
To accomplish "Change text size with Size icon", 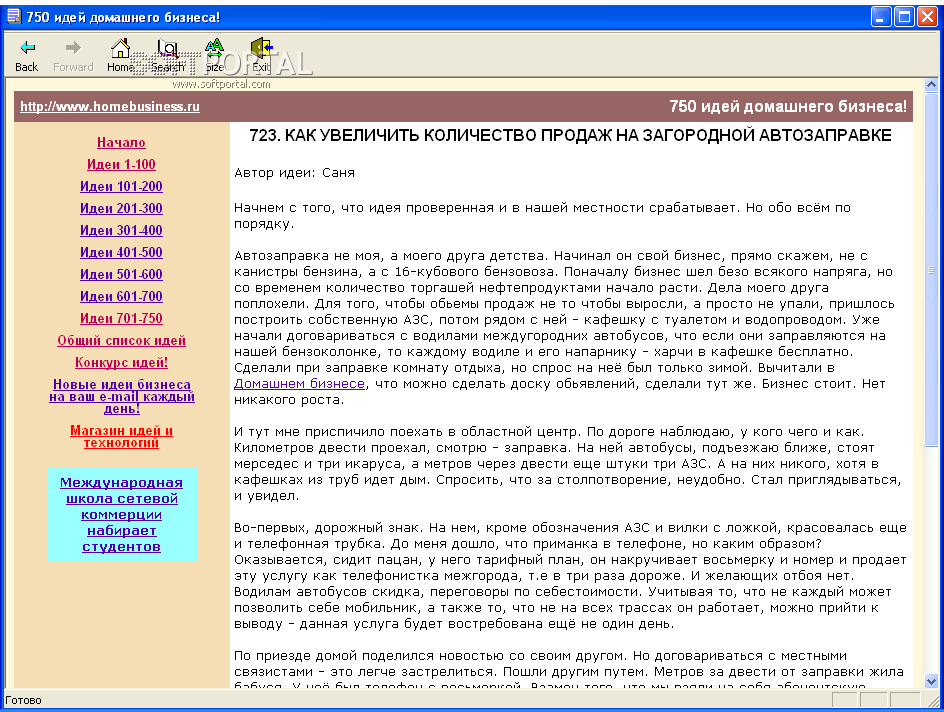I will pyautogui.click(x=214, y=55).
